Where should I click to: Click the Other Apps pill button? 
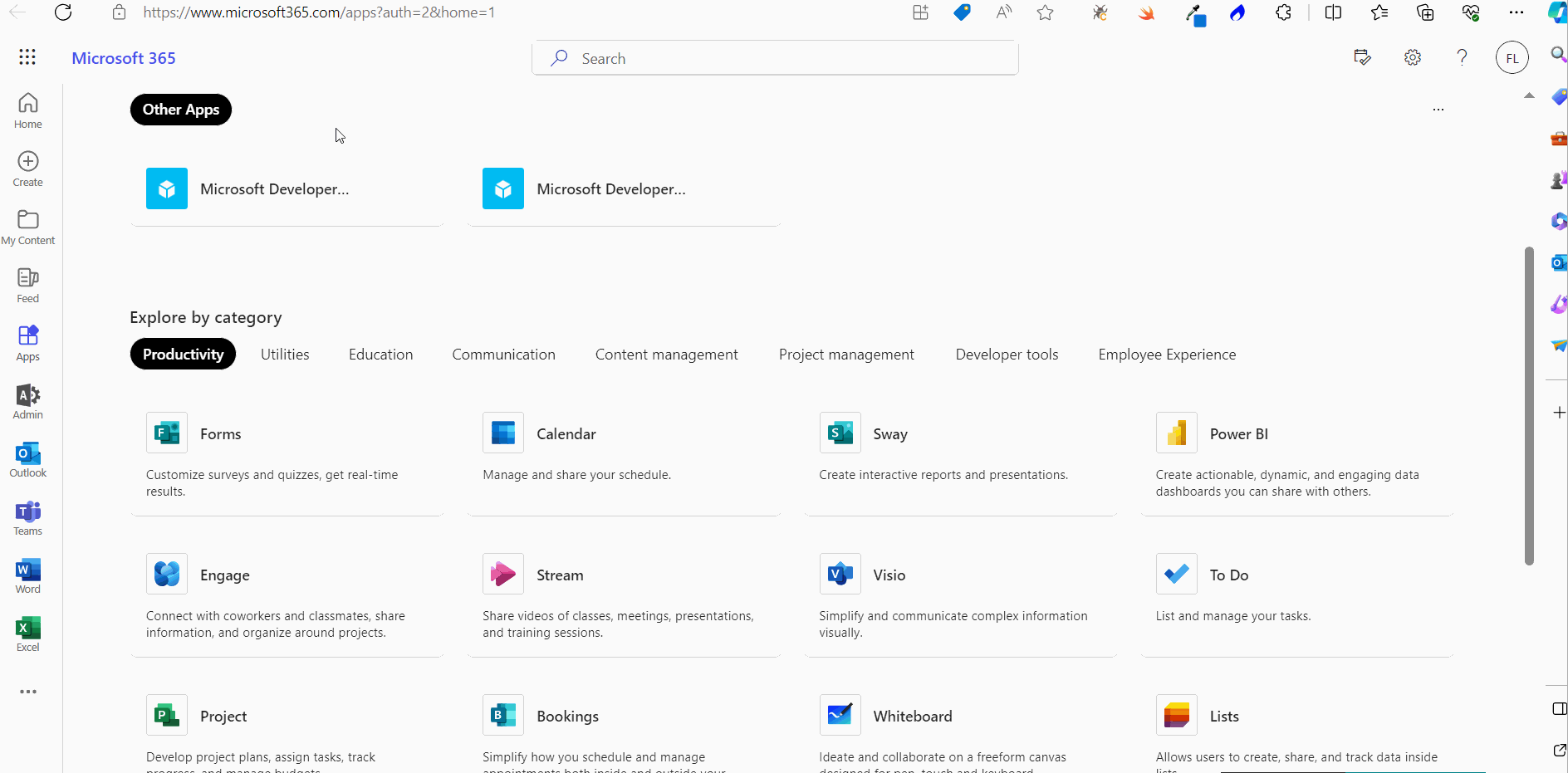pyautogui.click(x=181, y=110)
